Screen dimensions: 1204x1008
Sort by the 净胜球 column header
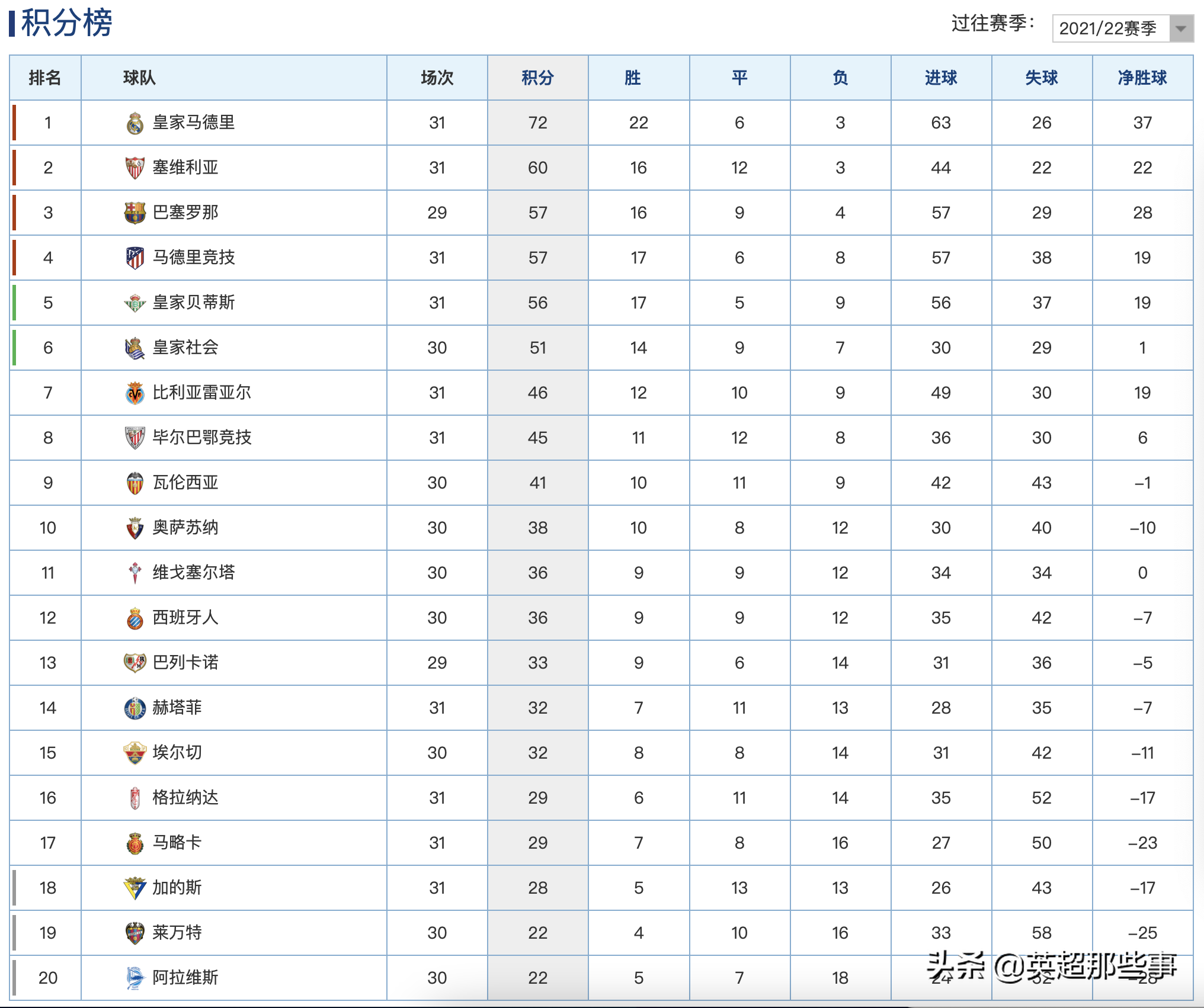tap(1142, 78)
